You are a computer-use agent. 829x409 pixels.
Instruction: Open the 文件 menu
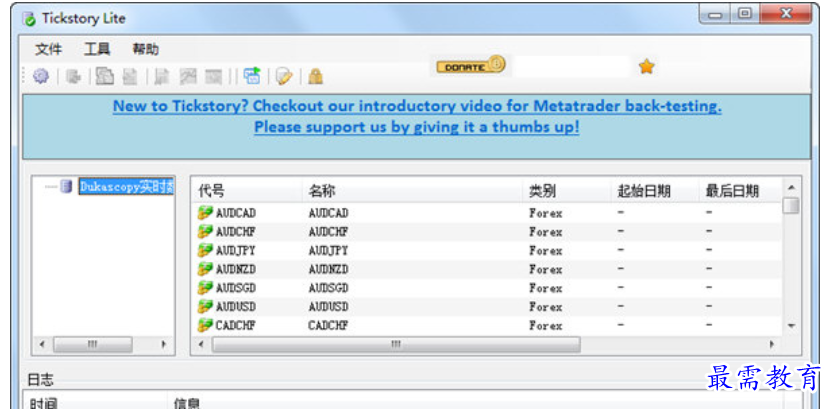coord(49,50)
